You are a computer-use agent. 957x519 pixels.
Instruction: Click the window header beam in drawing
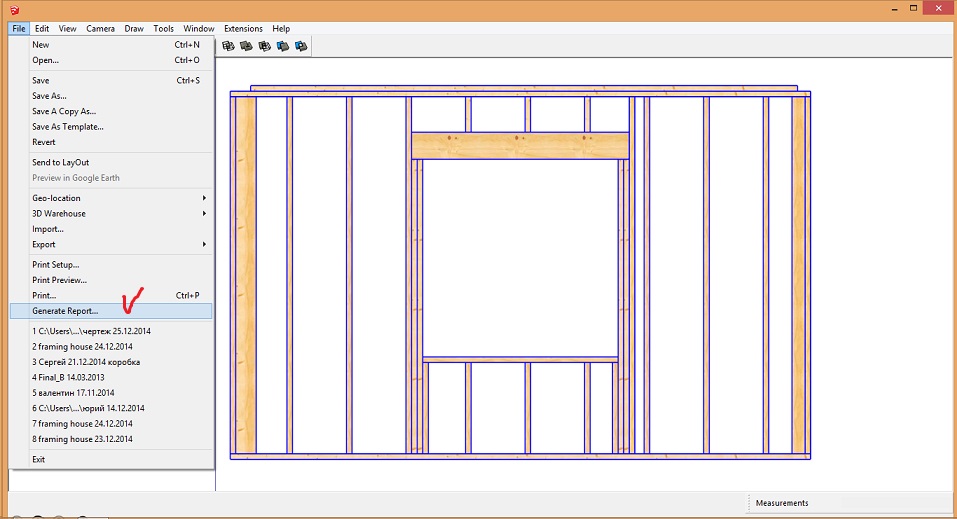click(520, 145)
